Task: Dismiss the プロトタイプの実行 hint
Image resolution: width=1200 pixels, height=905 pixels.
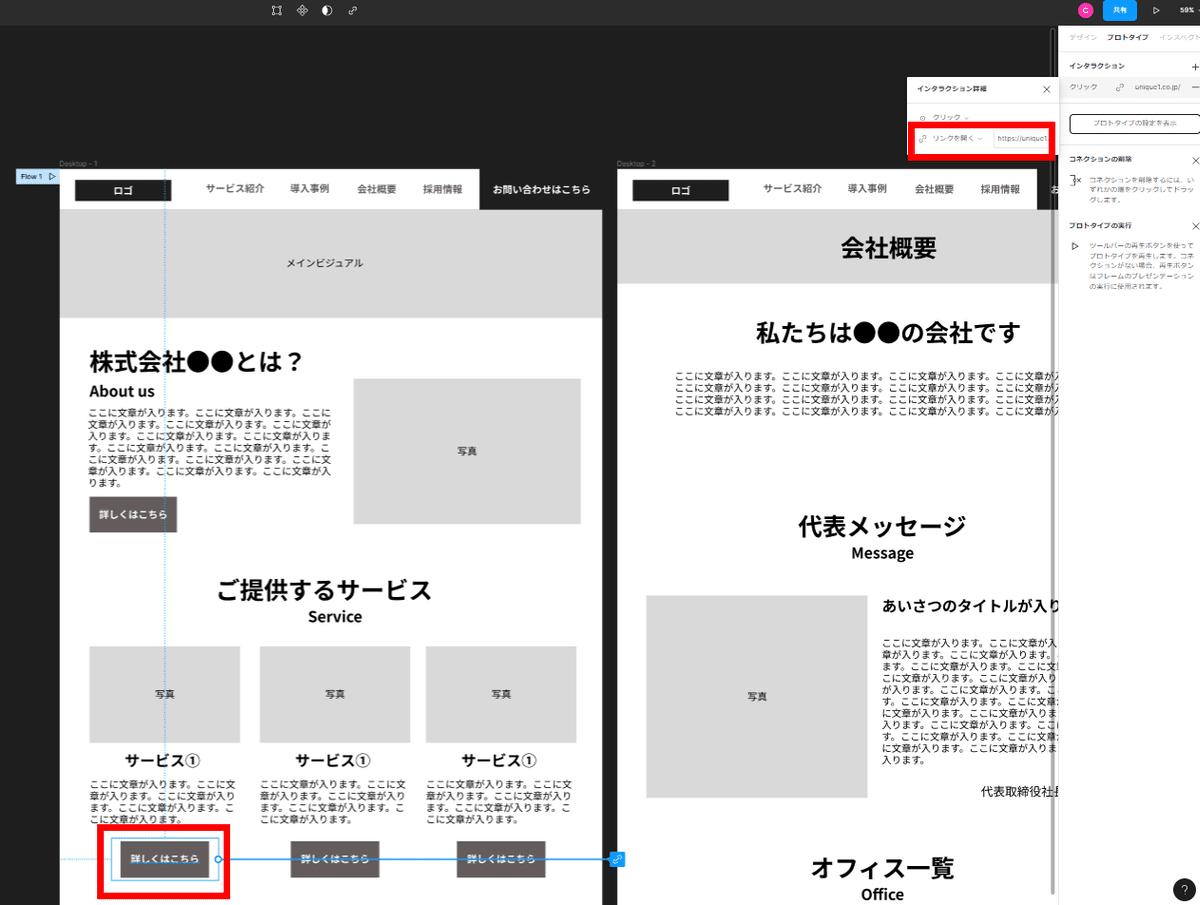Action: pos(1195,226)
